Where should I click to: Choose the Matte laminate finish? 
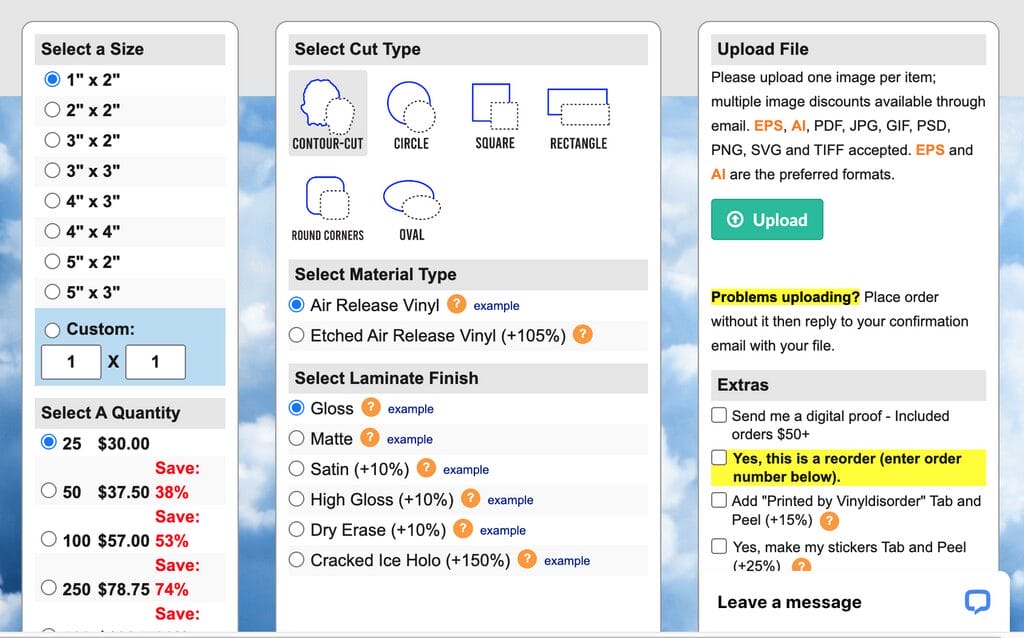coord(296,438)
